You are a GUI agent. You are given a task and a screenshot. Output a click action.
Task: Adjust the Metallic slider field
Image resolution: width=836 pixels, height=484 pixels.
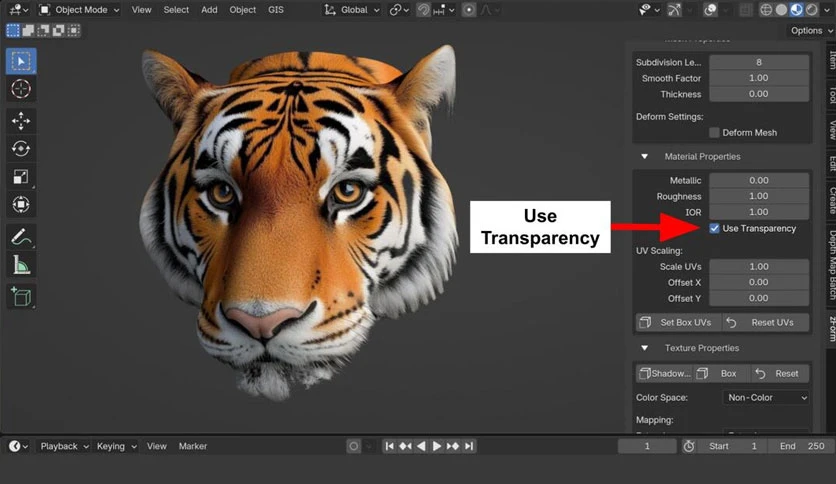tap(759, 180)
